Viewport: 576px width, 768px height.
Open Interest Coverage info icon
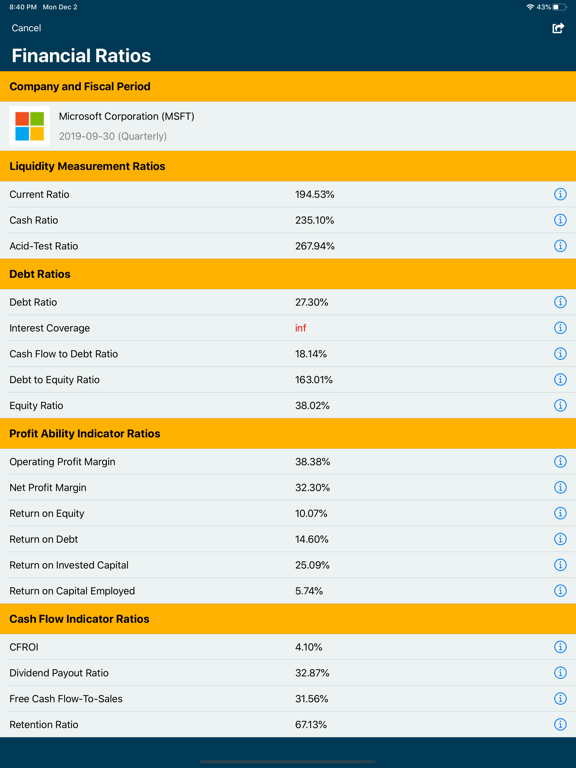coord(560,328)
